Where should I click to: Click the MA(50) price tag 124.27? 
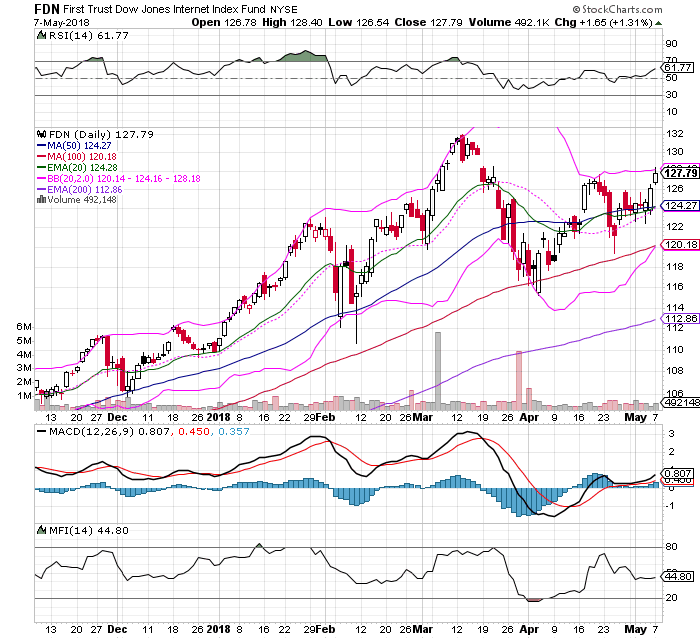(x=680, y=205)
